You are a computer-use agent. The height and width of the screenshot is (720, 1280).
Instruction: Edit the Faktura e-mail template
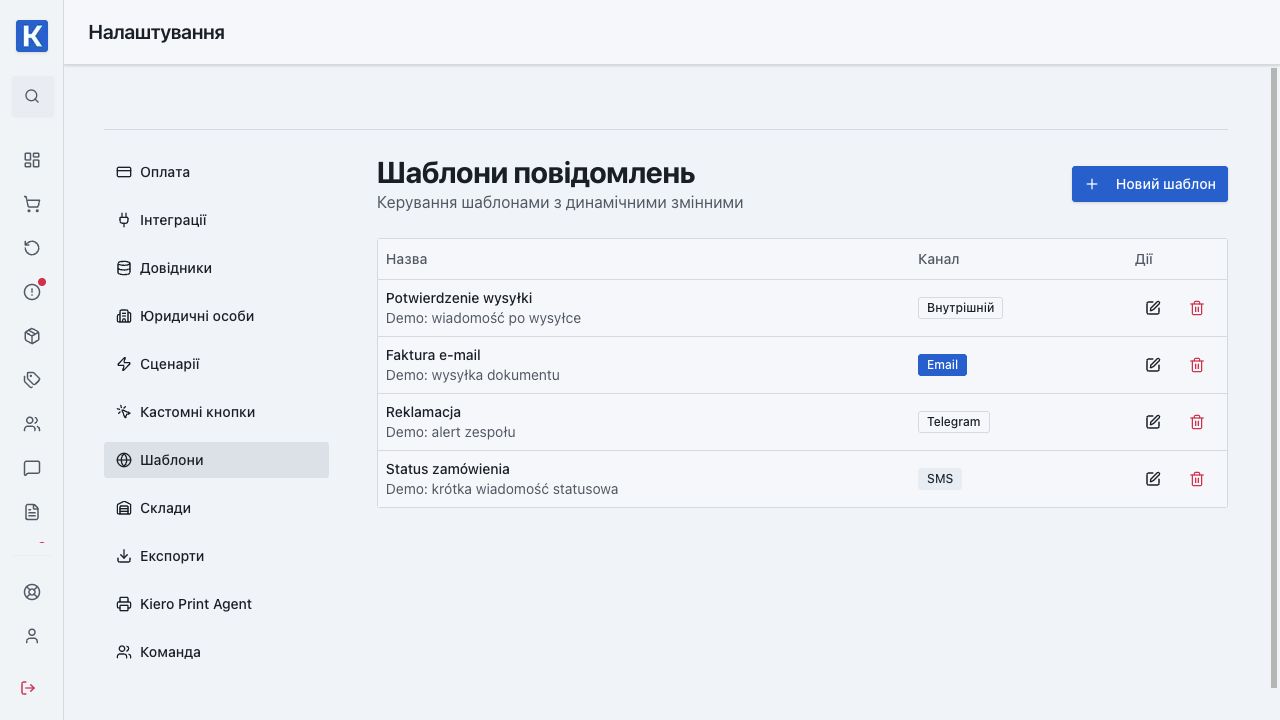pos(1153,365)
